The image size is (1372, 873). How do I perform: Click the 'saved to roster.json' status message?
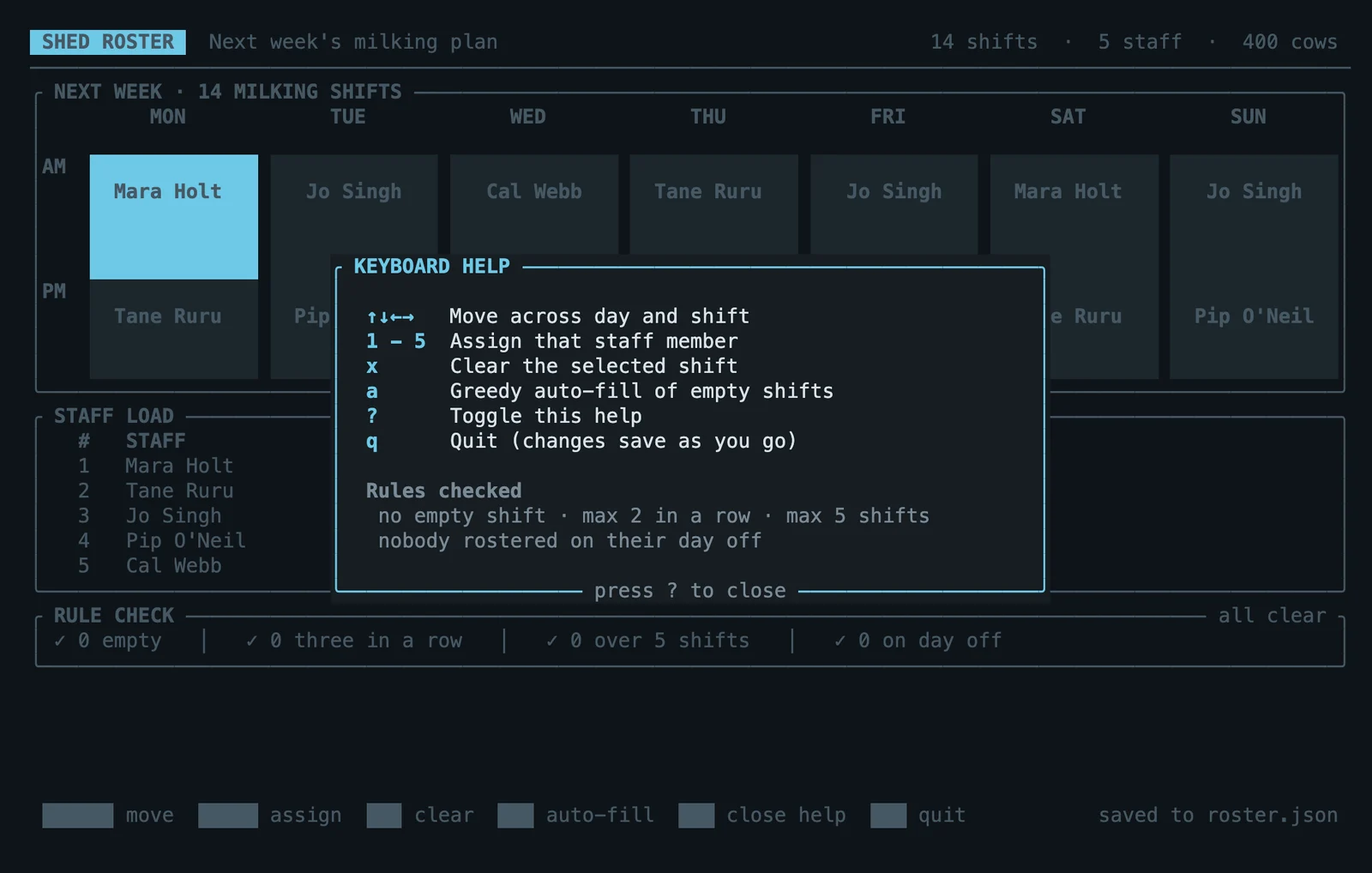tap(1219, 816)
